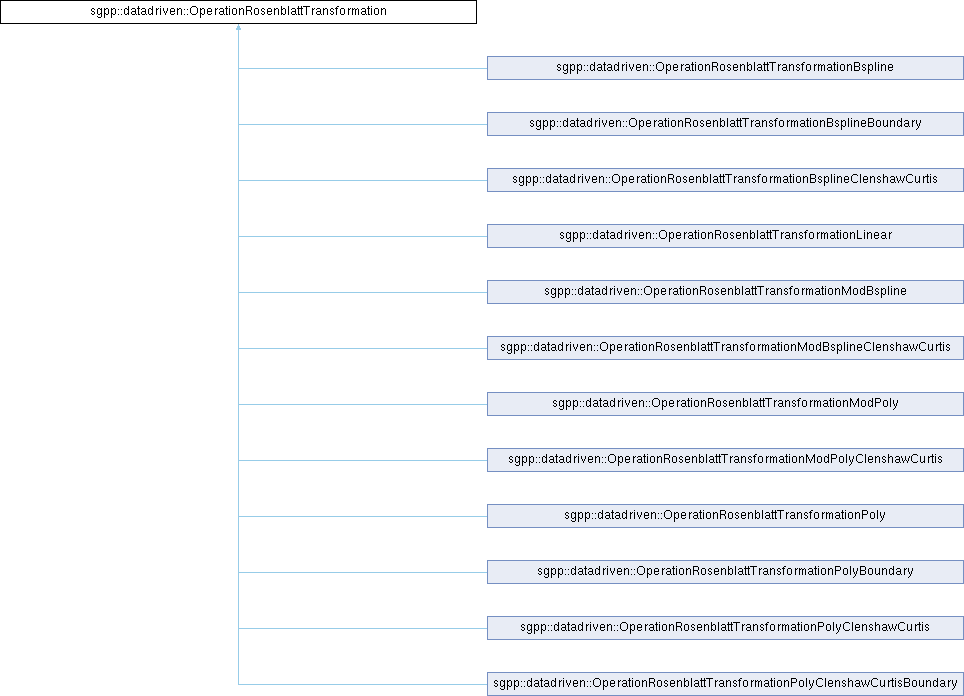The image size is (964, 696).
Task: Open the OperationRosenblattTransformationBspline class node
Action: tap(725, 68)
